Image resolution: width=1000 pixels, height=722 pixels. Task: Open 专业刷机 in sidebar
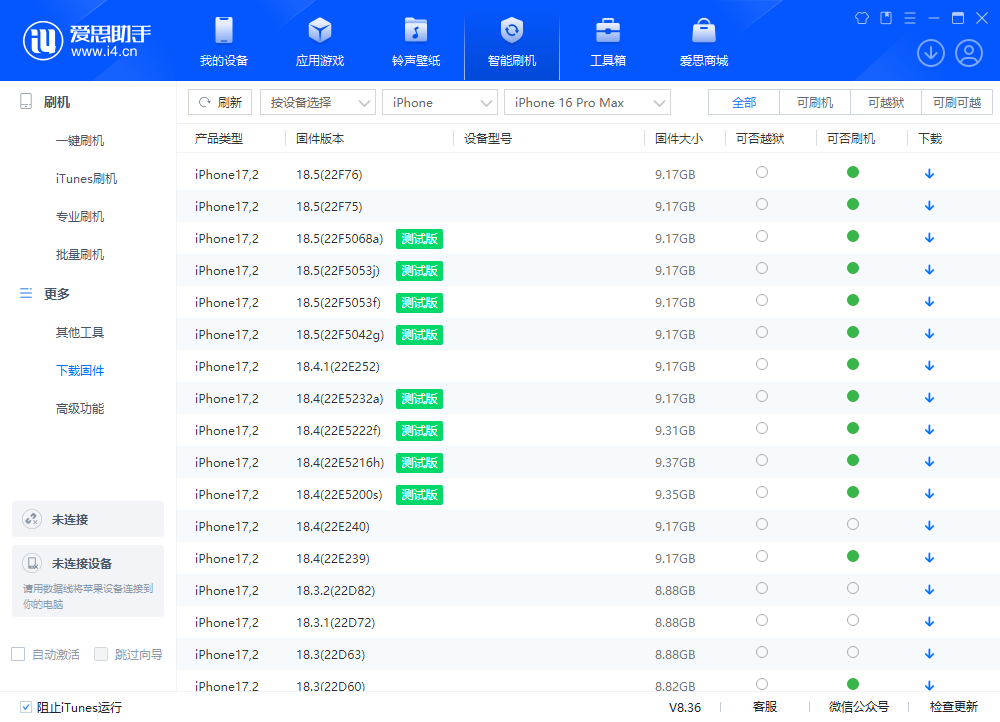tap(80, 216)
